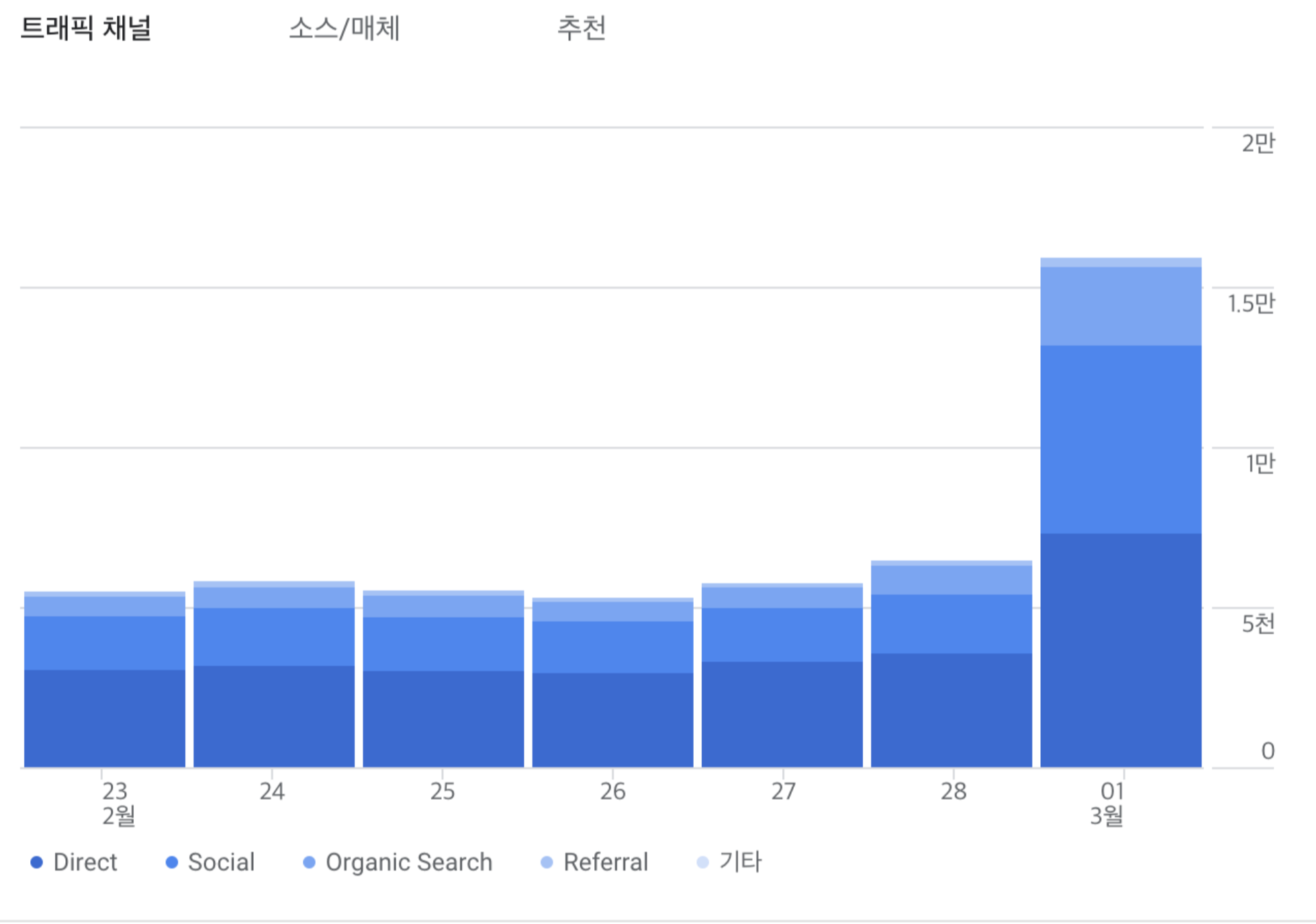Click the 2만 y-axis label
This screenshot has height=924, width=1316.
[x=1258, y=143]
